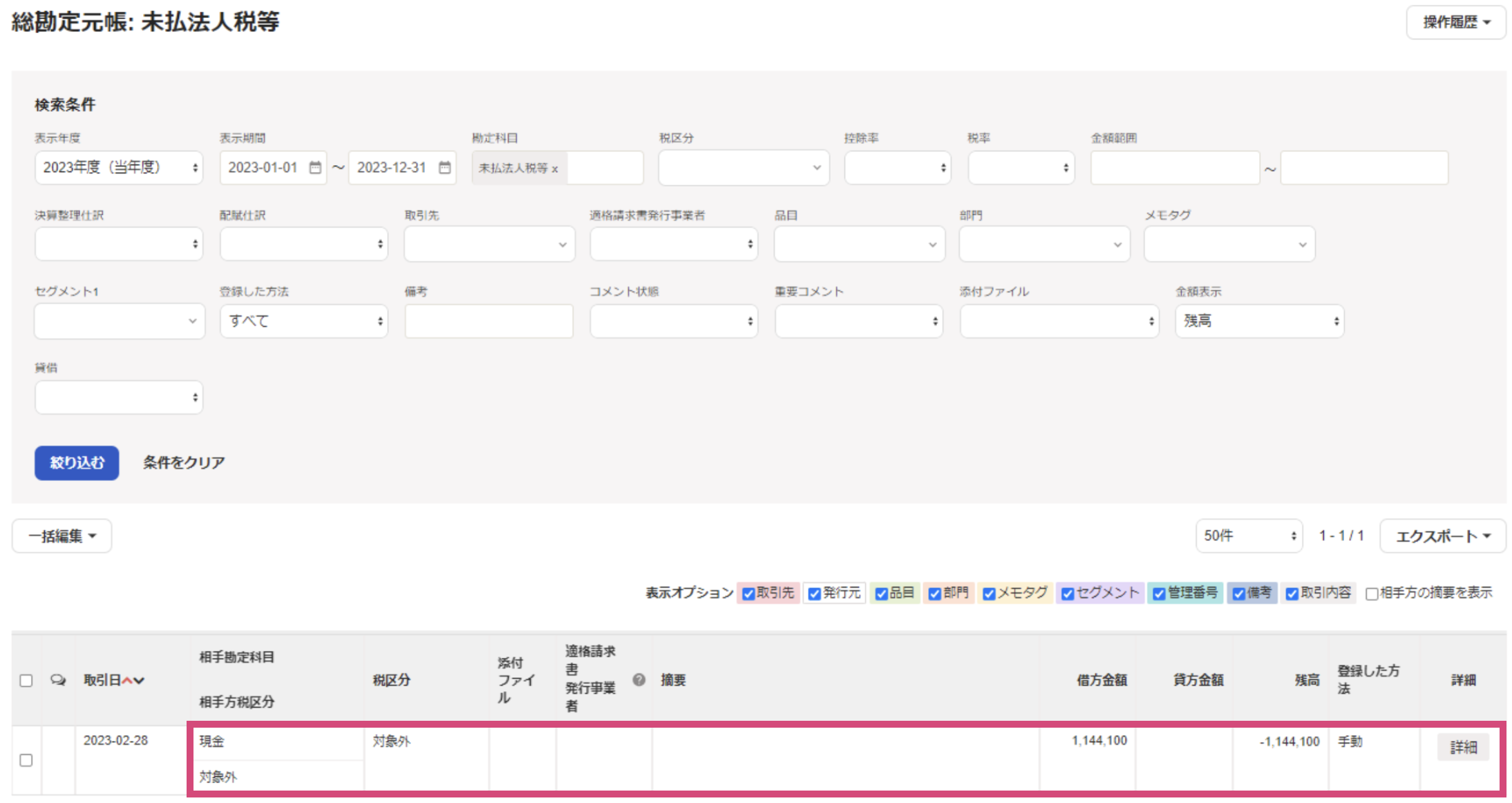Open 添付ファイル filter dropdown
Image resolution: width=1512 pixels, height=803 pixels.
[x=1059, y=321]
